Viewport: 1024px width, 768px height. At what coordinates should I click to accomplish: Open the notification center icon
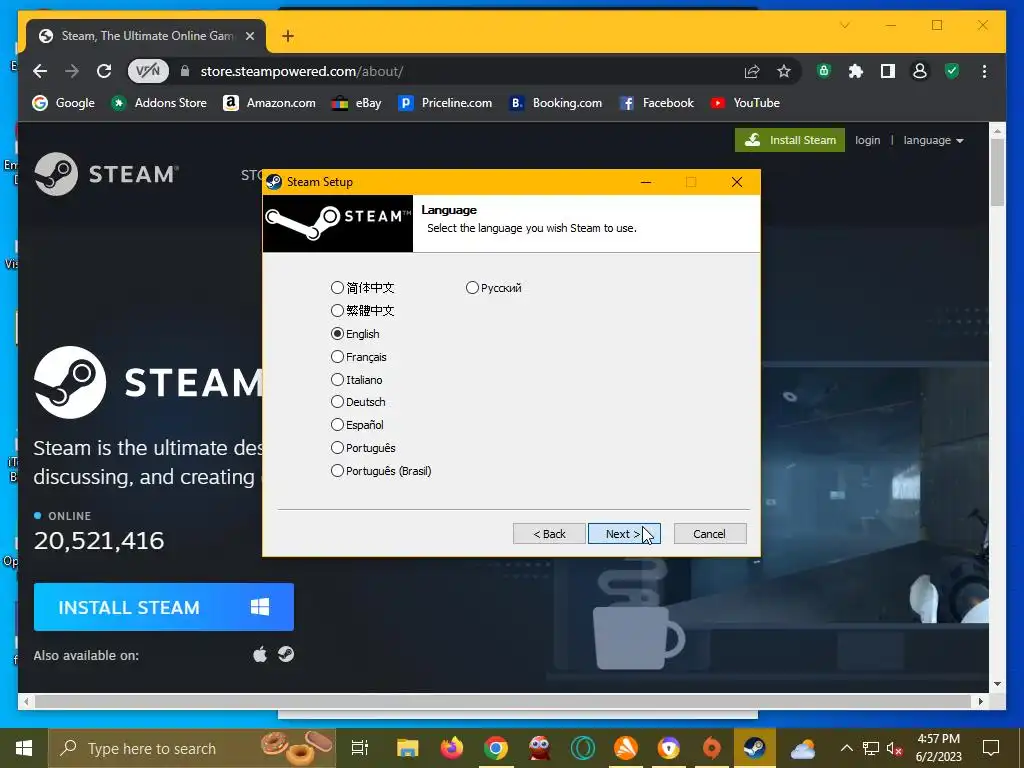(991, 748)
